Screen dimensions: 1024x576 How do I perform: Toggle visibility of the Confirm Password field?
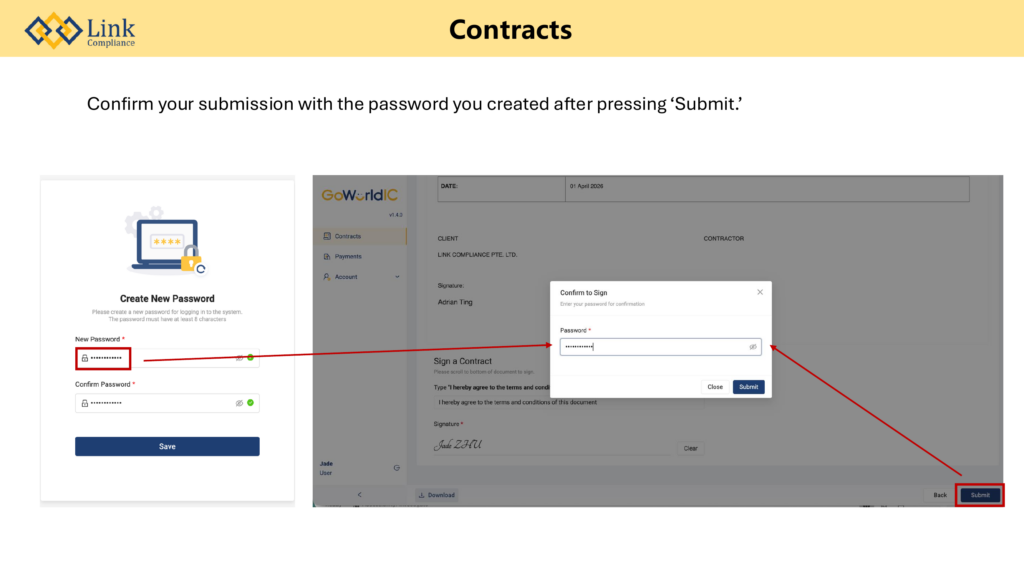tap(239, 403)
